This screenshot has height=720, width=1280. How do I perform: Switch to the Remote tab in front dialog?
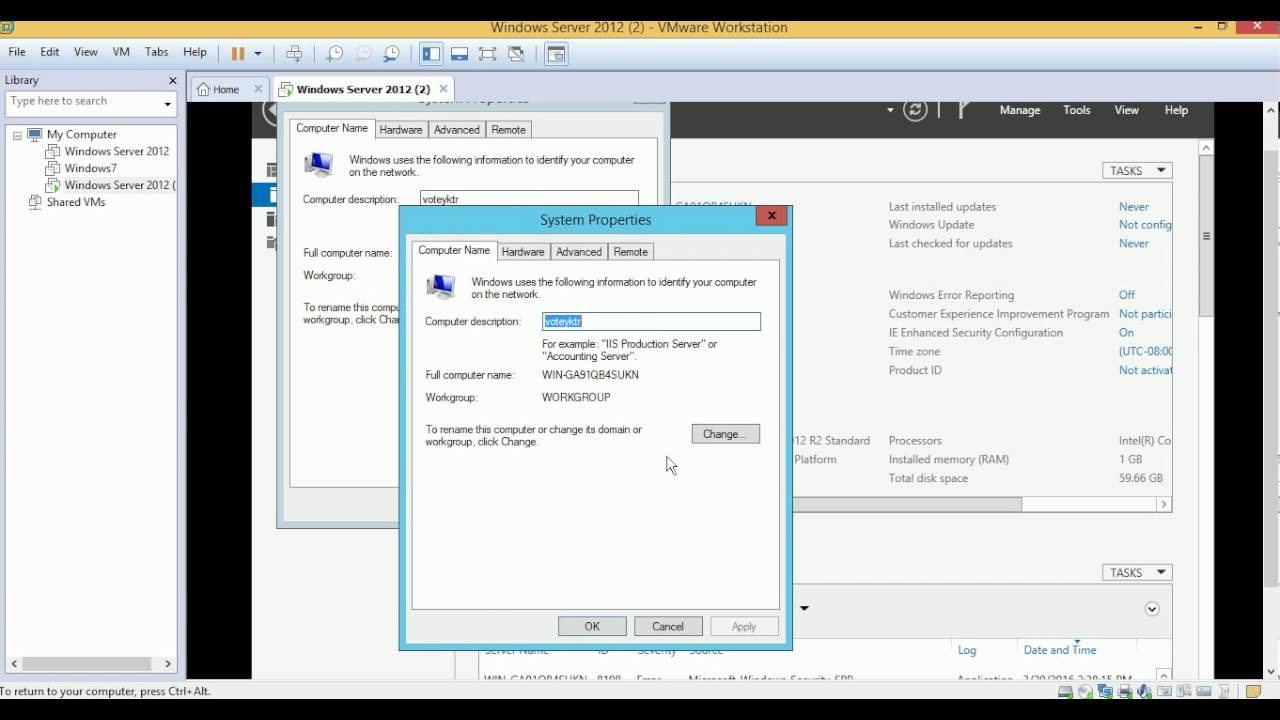[630, 252]
